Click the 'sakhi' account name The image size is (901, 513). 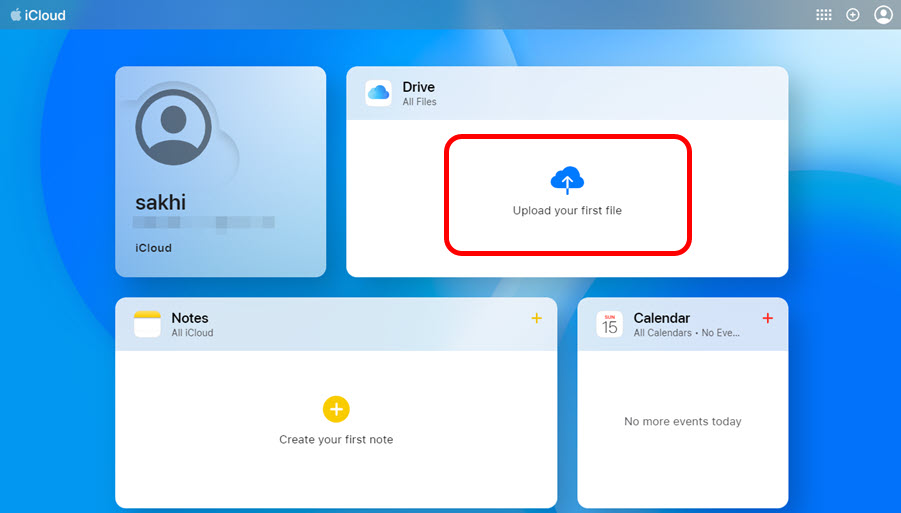coord(160,202)
